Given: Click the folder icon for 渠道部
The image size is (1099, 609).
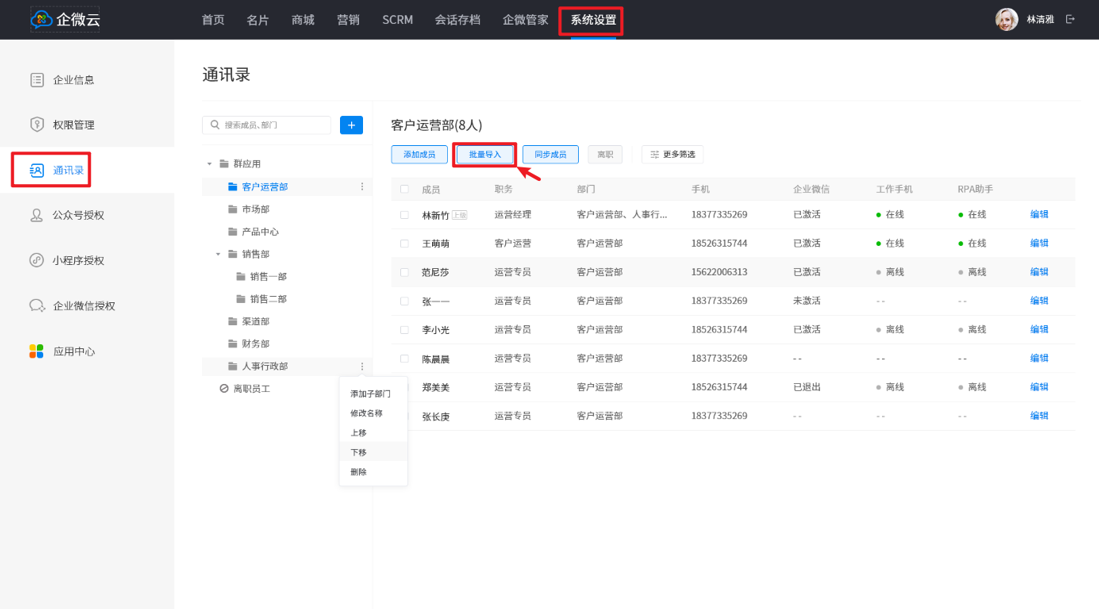Looking at the screenshot, I should tap(233, 321).
